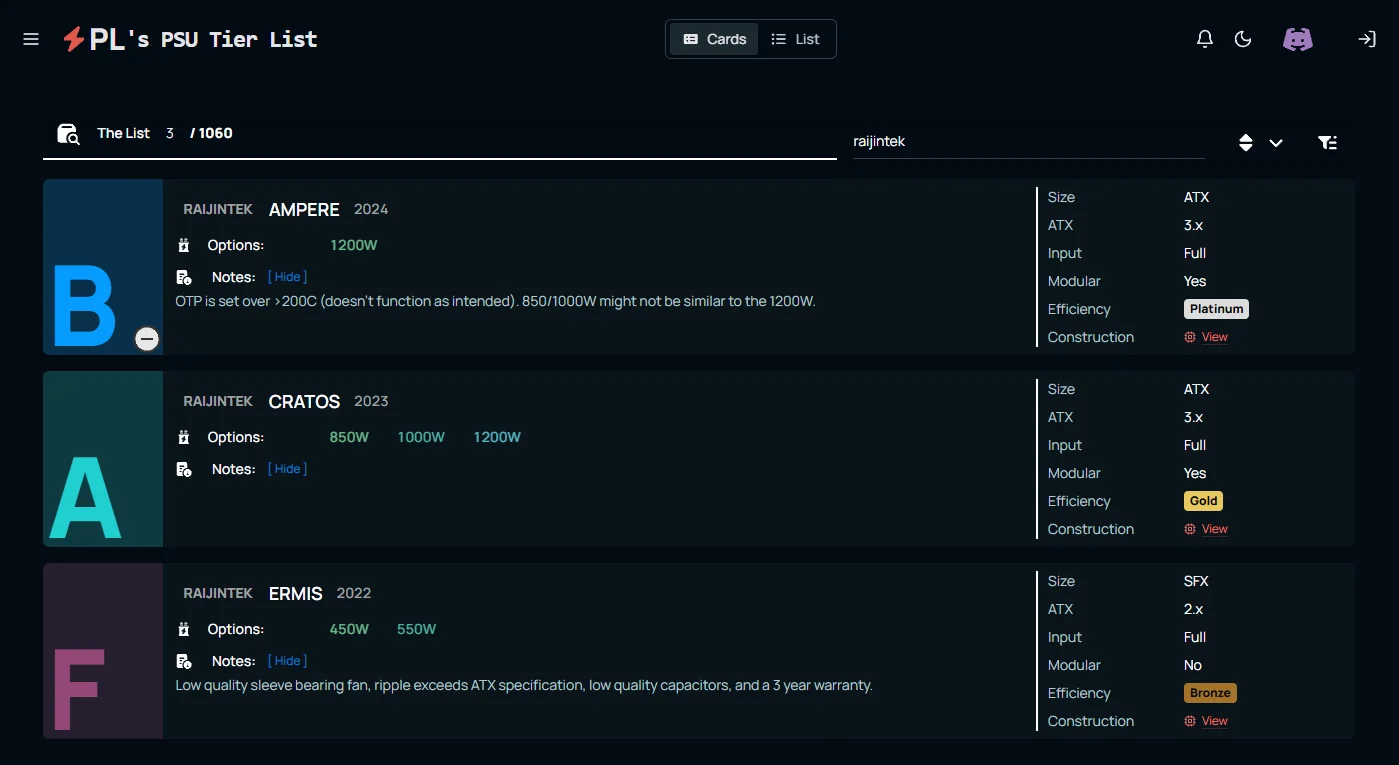
Task: Click CRATOS notes icon
Action: 184,470
